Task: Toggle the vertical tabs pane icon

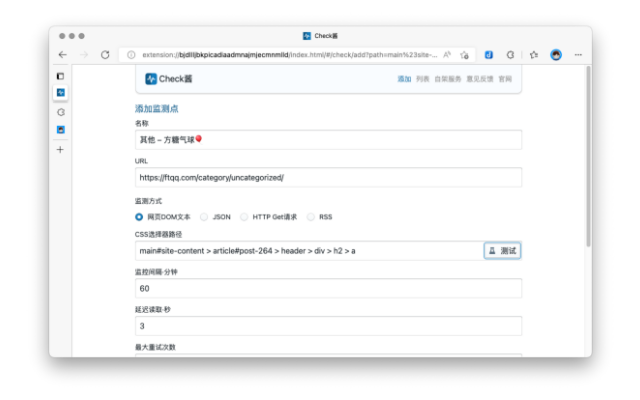Action: point(60,76)
